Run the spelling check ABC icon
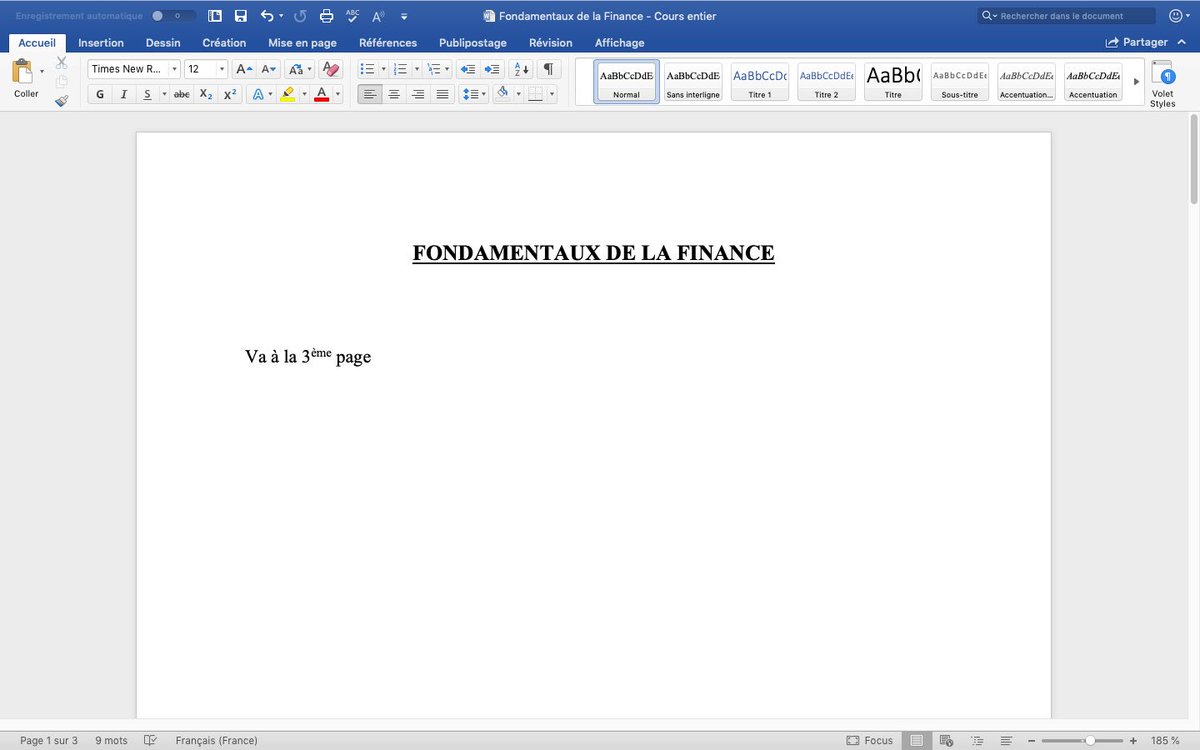Image resolution: width=1200 pixels, height=750 pixels. [x=352, y=16]
